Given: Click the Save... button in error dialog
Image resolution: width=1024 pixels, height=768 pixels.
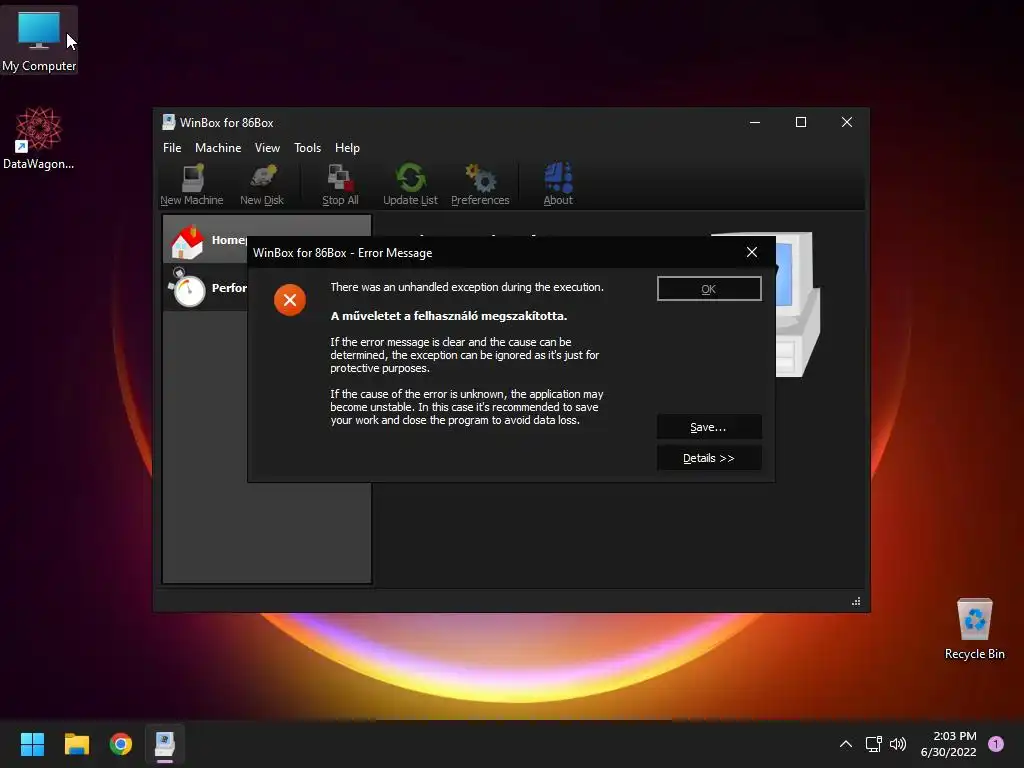Looking at the screenshot, I should (x=709, y=427).
